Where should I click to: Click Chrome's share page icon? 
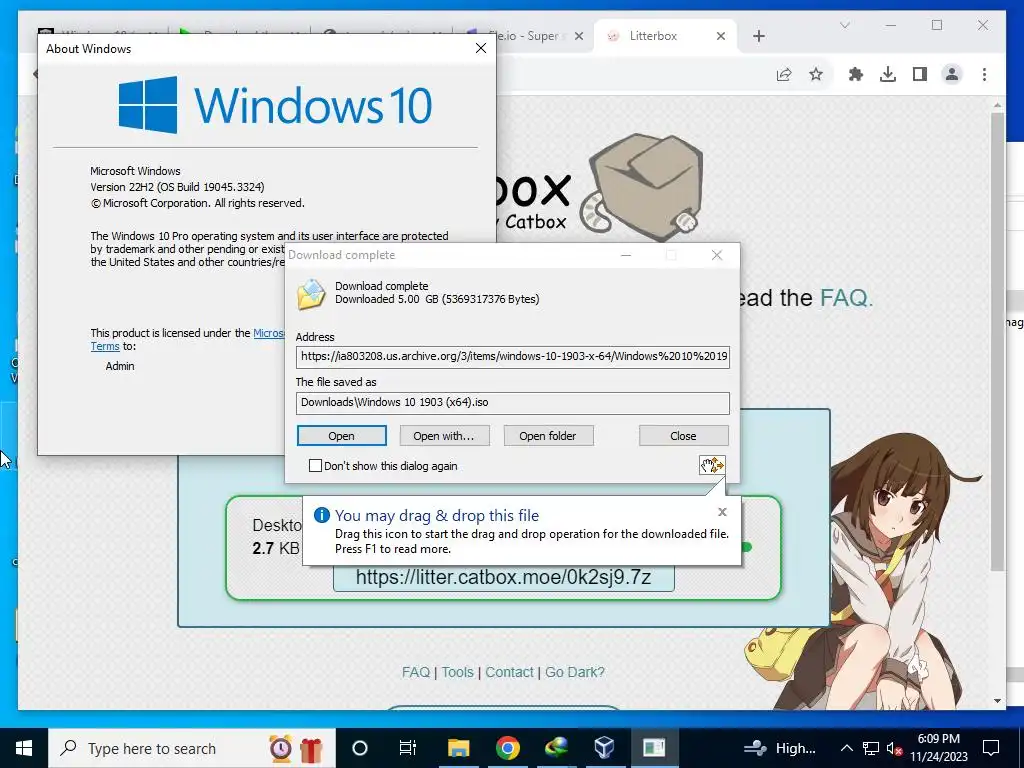click(784, 74)
